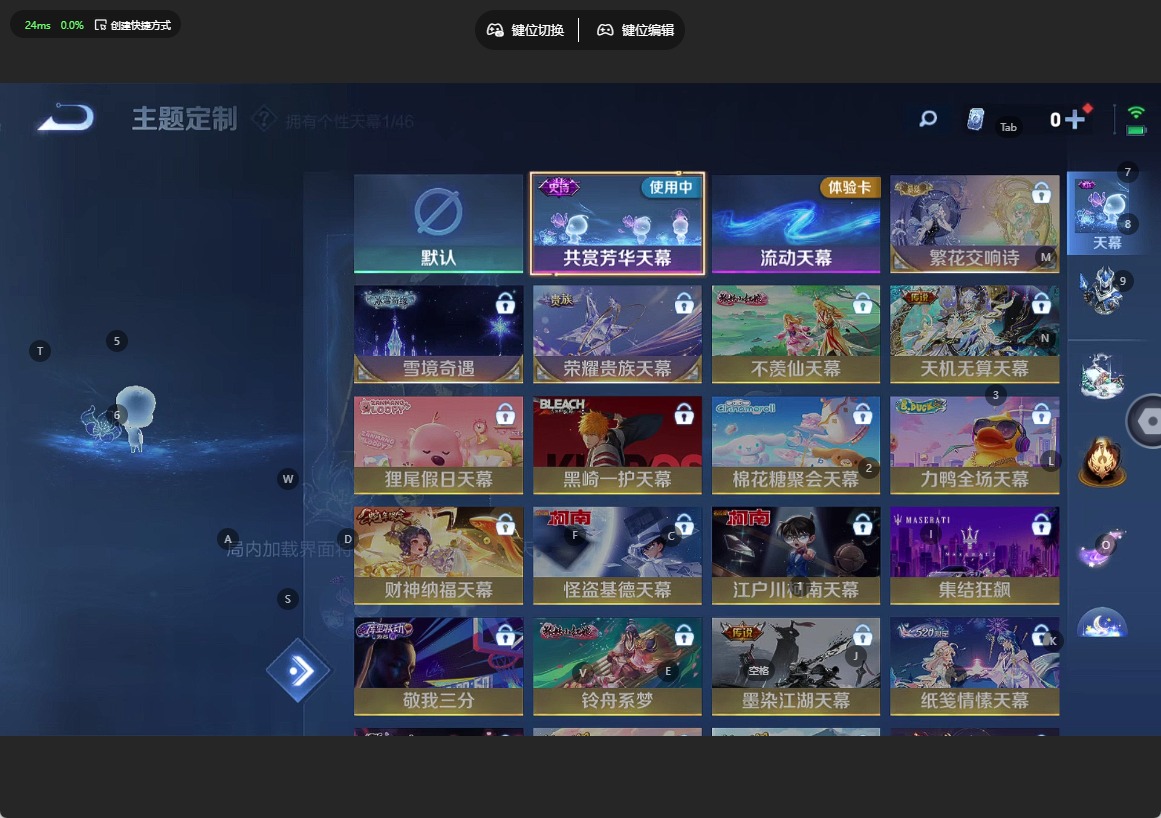1161x818 pixels.
Task: Click the lock icon on 棉花糖聚会天幕
Action: [863, 414]
